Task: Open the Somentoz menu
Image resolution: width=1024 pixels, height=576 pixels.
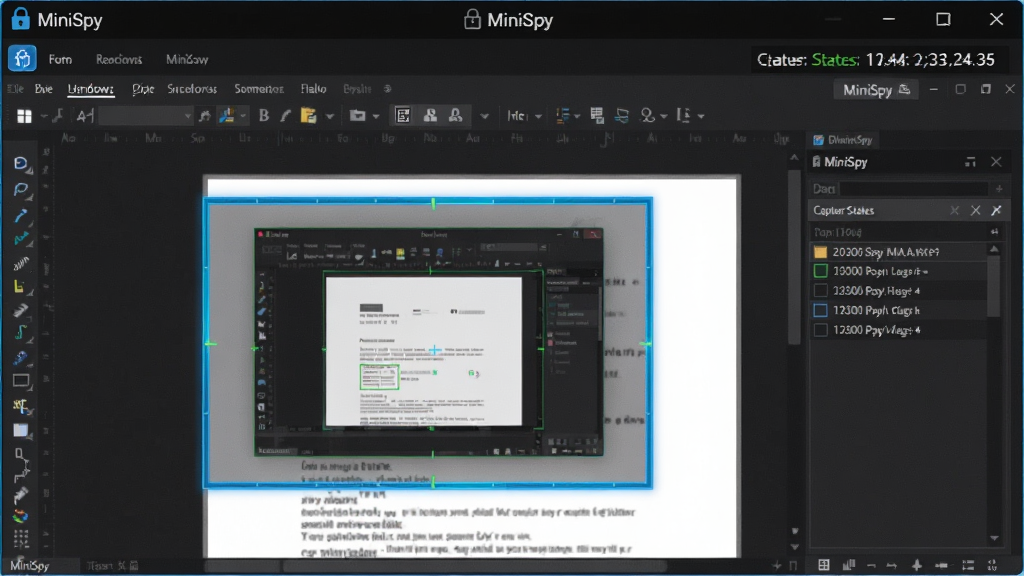Action: 259,89
